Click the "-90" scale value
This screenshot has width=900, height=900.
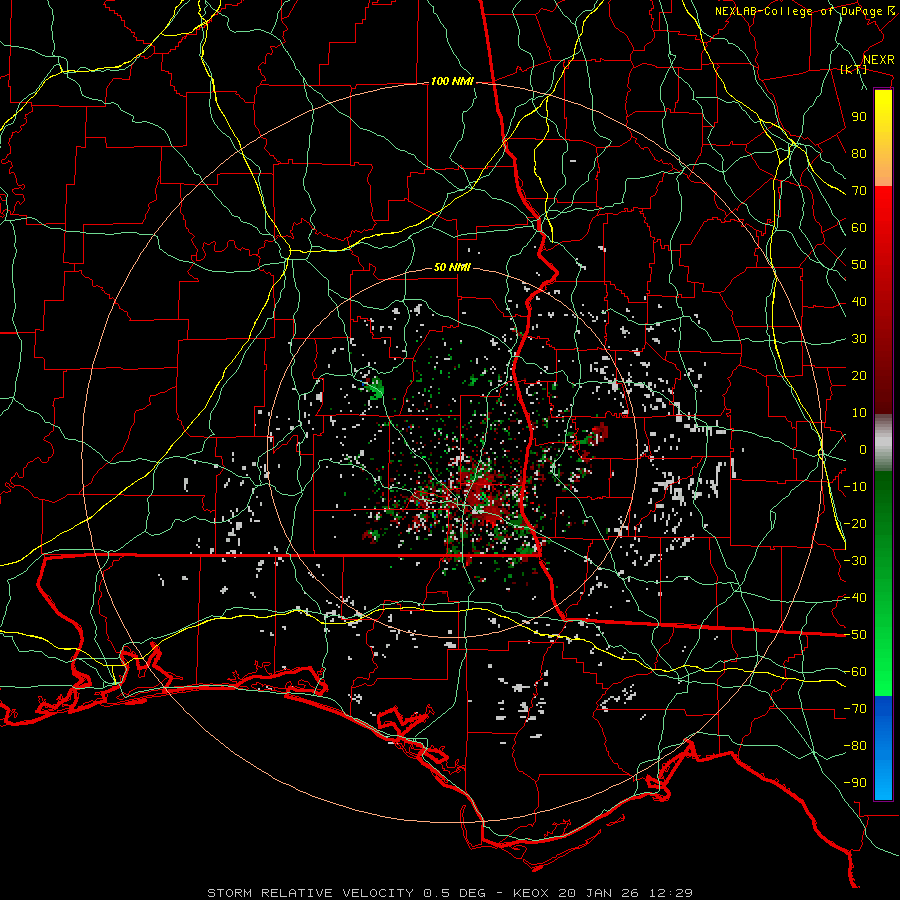pyautogui.click(x=855, y=783)
